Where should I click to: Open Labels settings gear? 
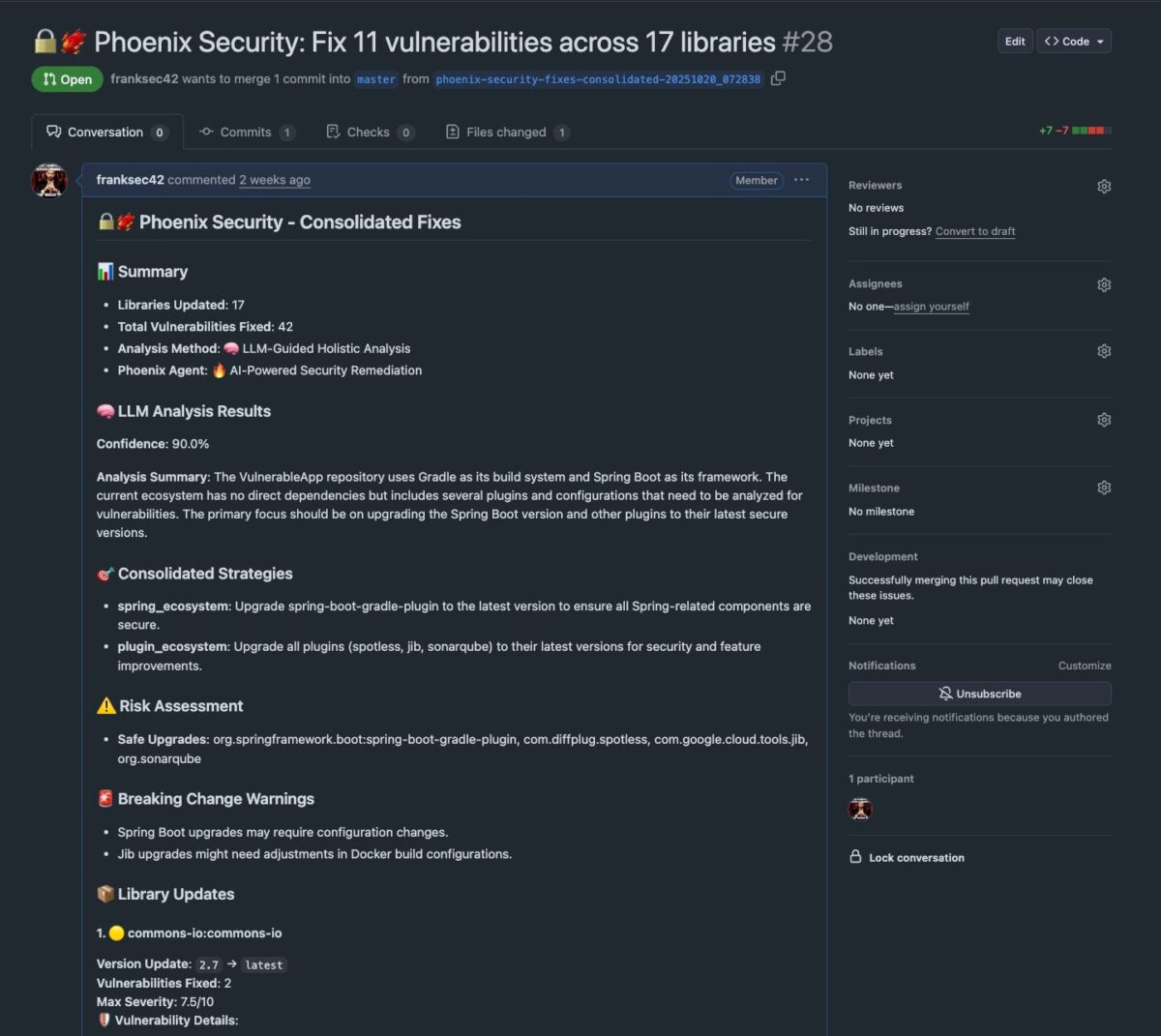point(1104,351)
